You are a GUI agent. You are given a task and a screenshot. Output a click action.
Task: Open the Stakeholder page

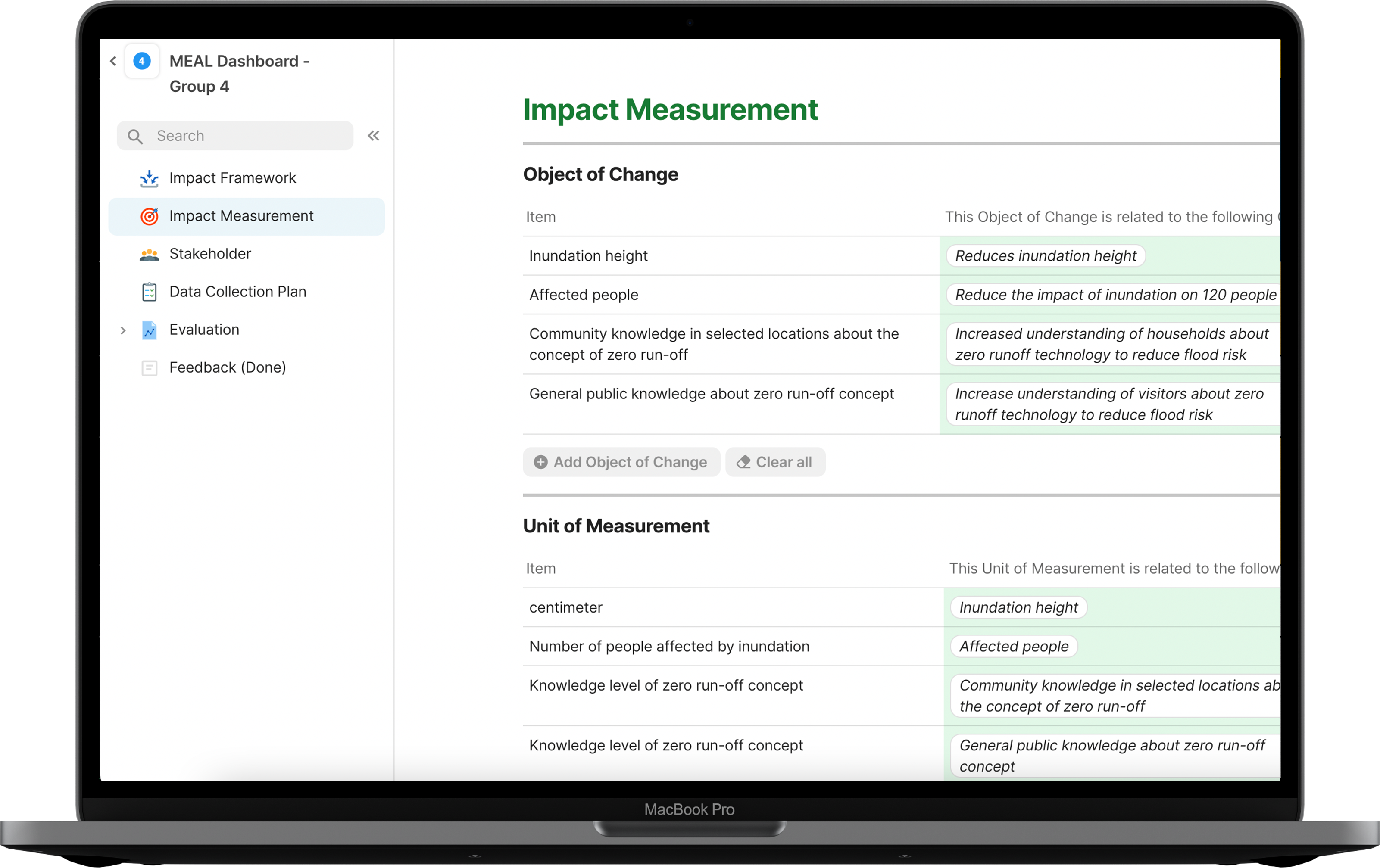(x=210, y=254)
